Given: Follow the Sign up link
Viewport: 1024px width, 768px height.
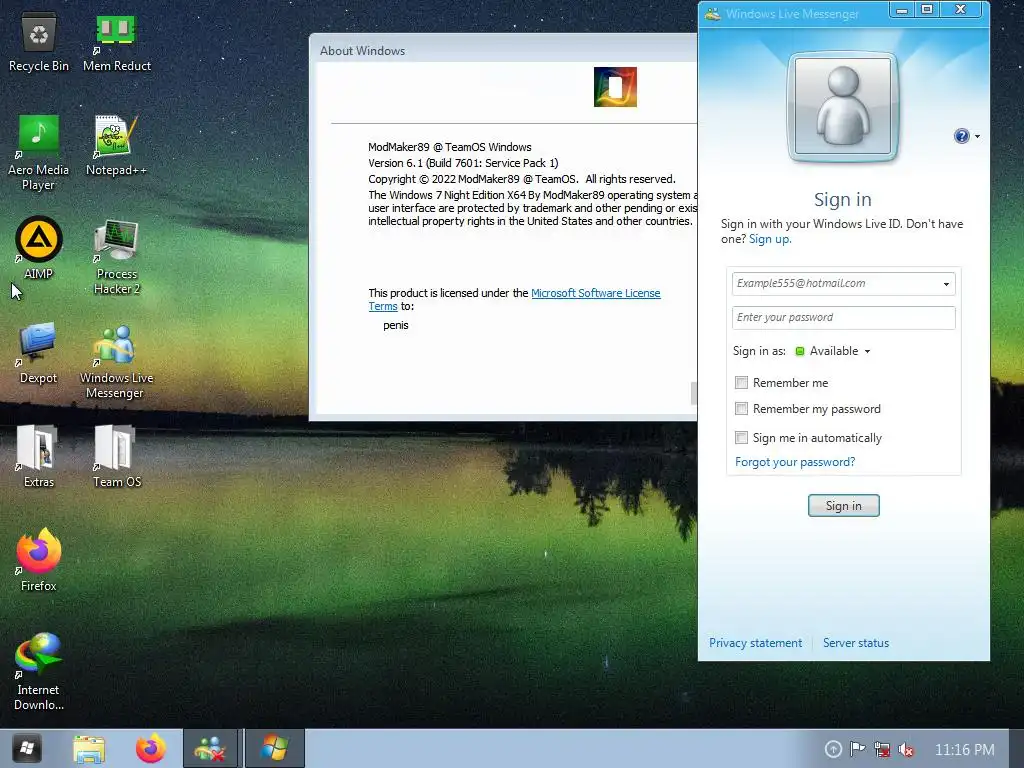Looking at the screenshot, I should pyautogui.click(x=770, y=239).
